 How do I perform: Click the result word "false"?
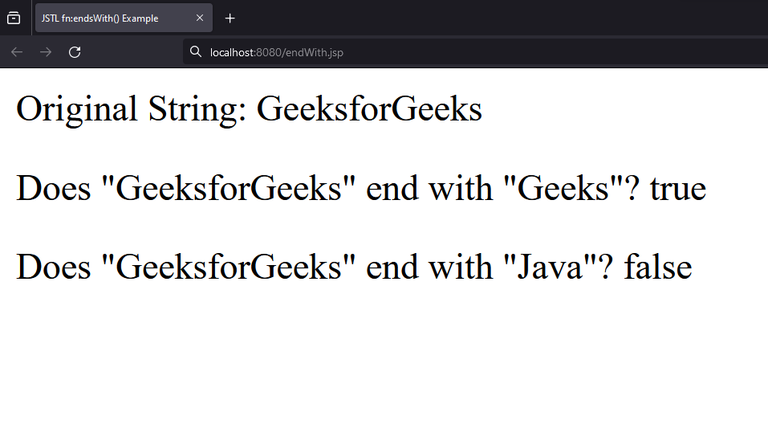657,267
